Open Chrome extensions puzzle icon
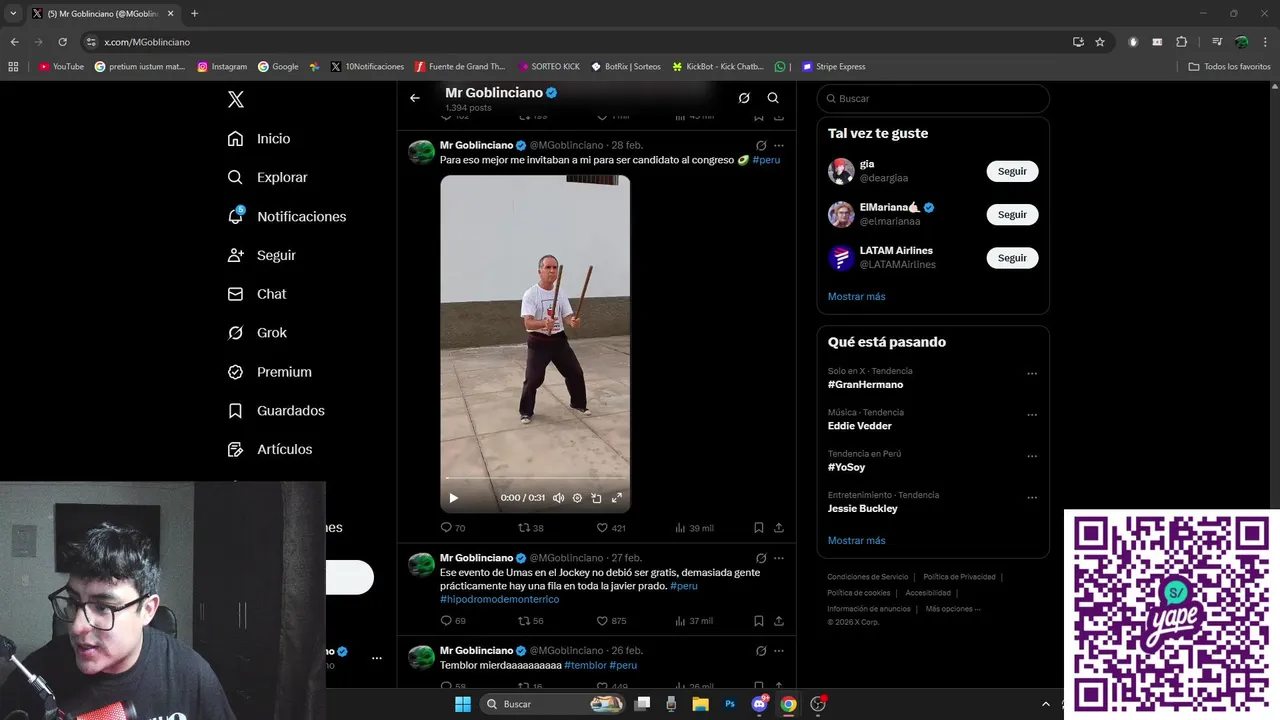Viewport: 1280px width, 720px height. pyautogui.click(x=1181, y=42)
